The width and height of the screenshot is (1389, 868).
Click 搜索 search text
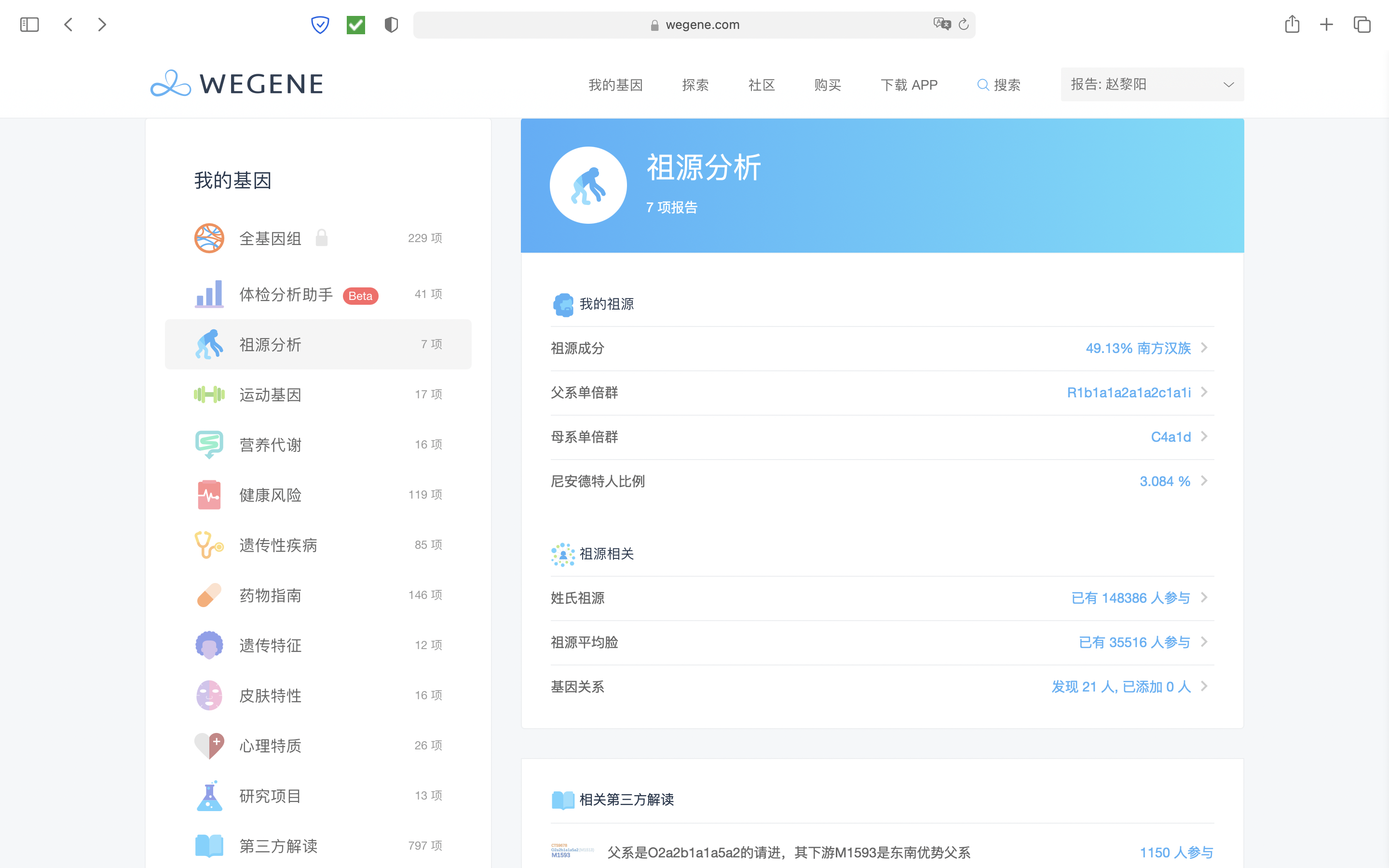point(1008,85)
